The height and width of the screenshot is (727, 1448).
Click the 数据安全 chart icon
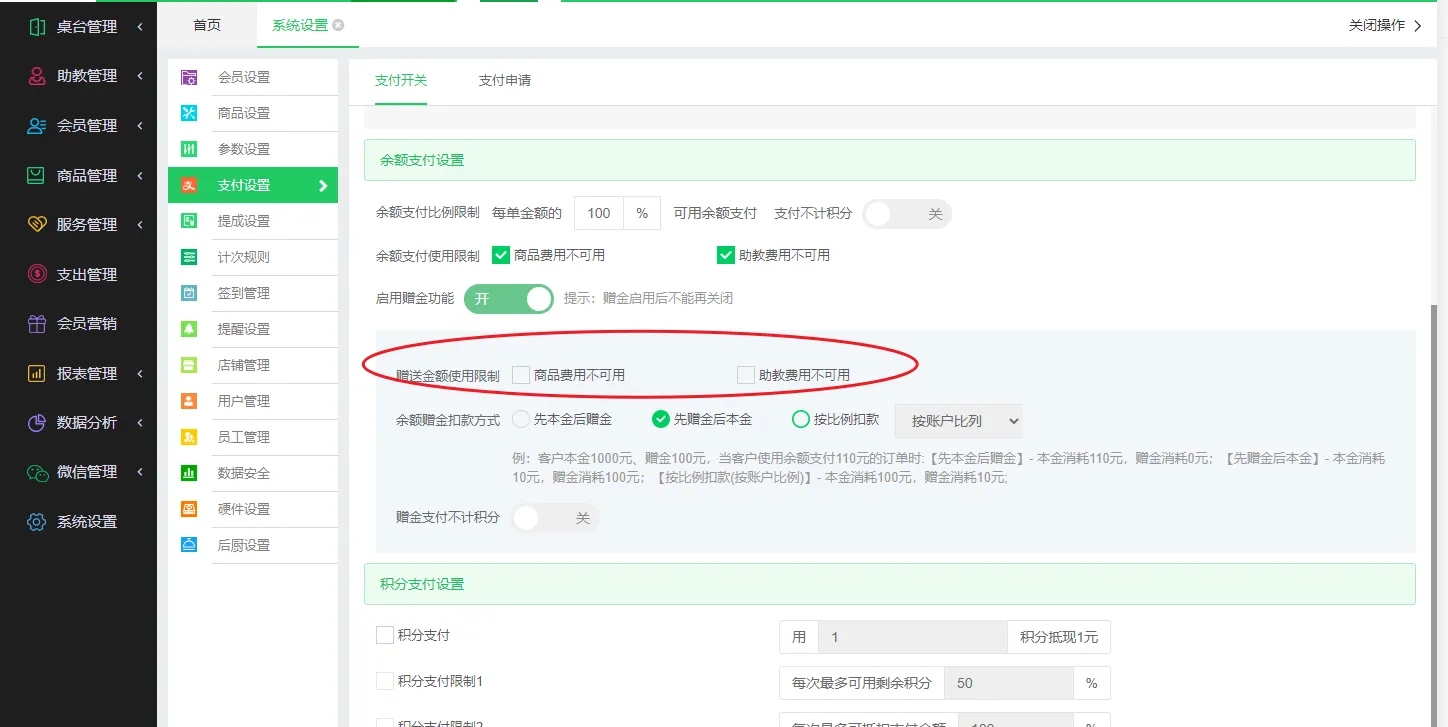click(x=189, y=473)
